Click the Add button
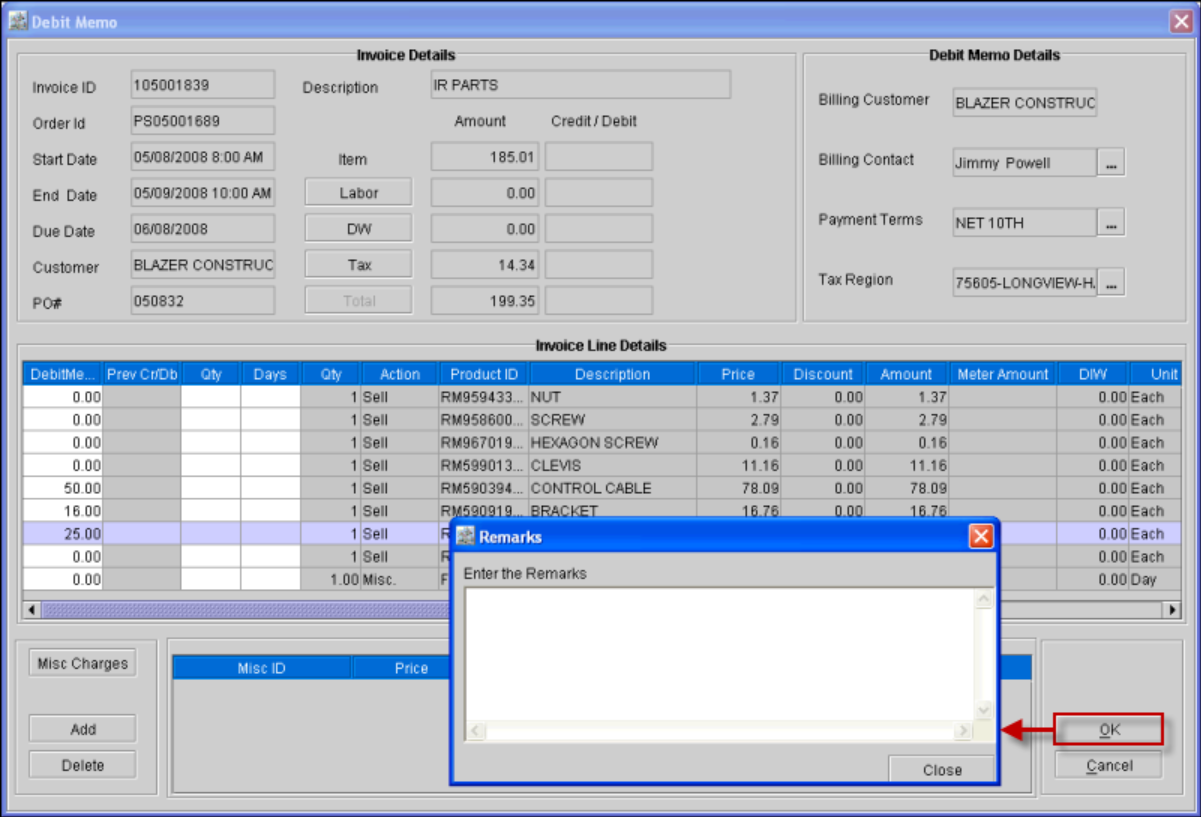 (x=82, y=729)
